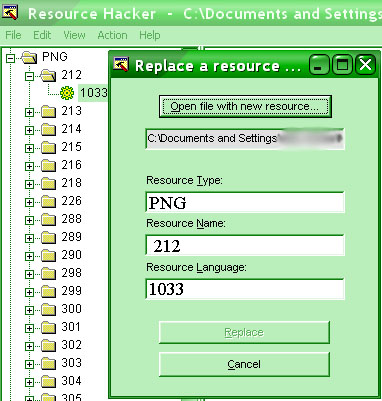Focus the Resource Name field containing 212
The image size is (382, 401).
[245, 245]
